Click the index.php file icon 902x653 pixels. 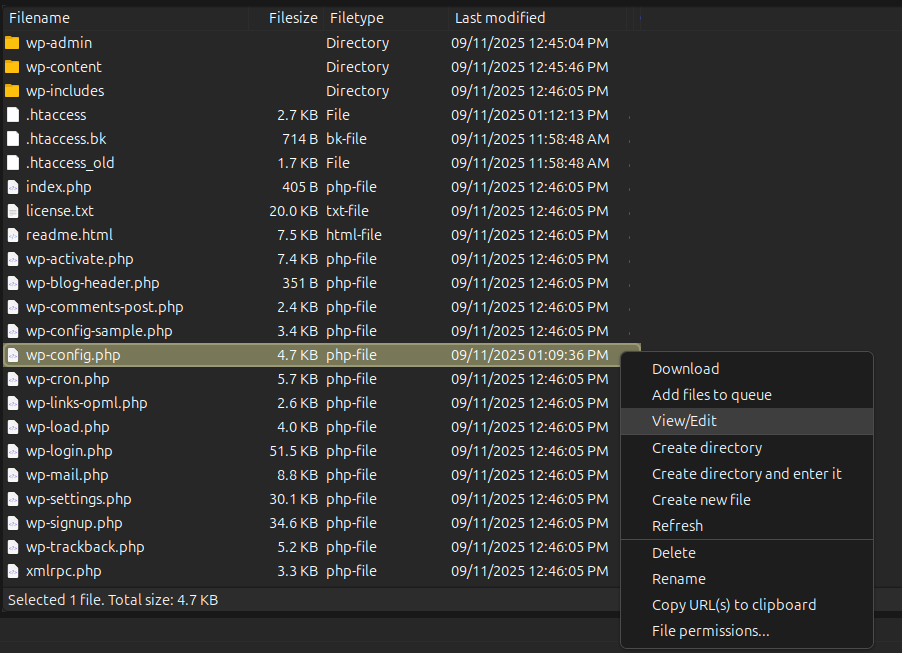click(13, 187)
